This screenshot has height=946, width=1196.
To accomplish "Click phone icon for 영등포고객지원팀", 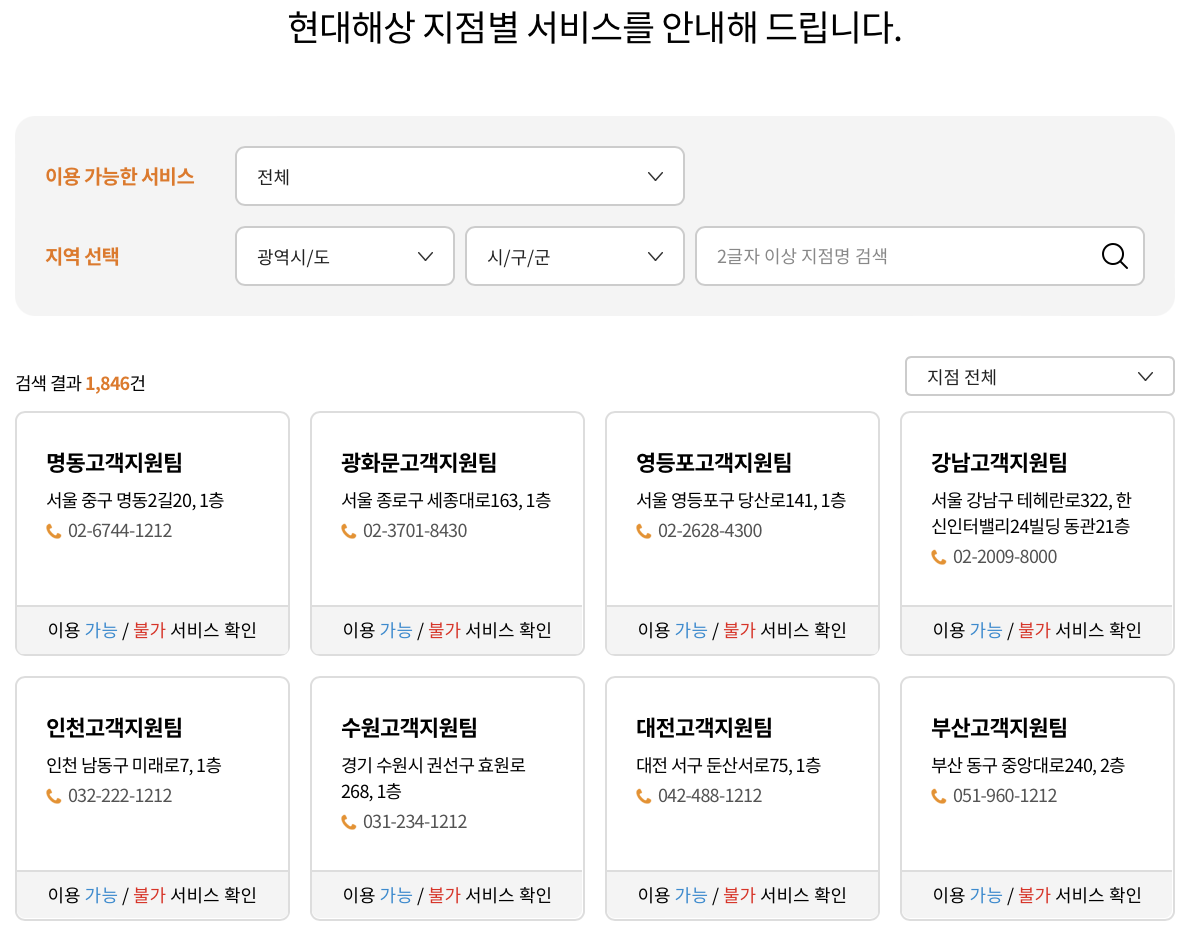I will [x=644, y=531].
